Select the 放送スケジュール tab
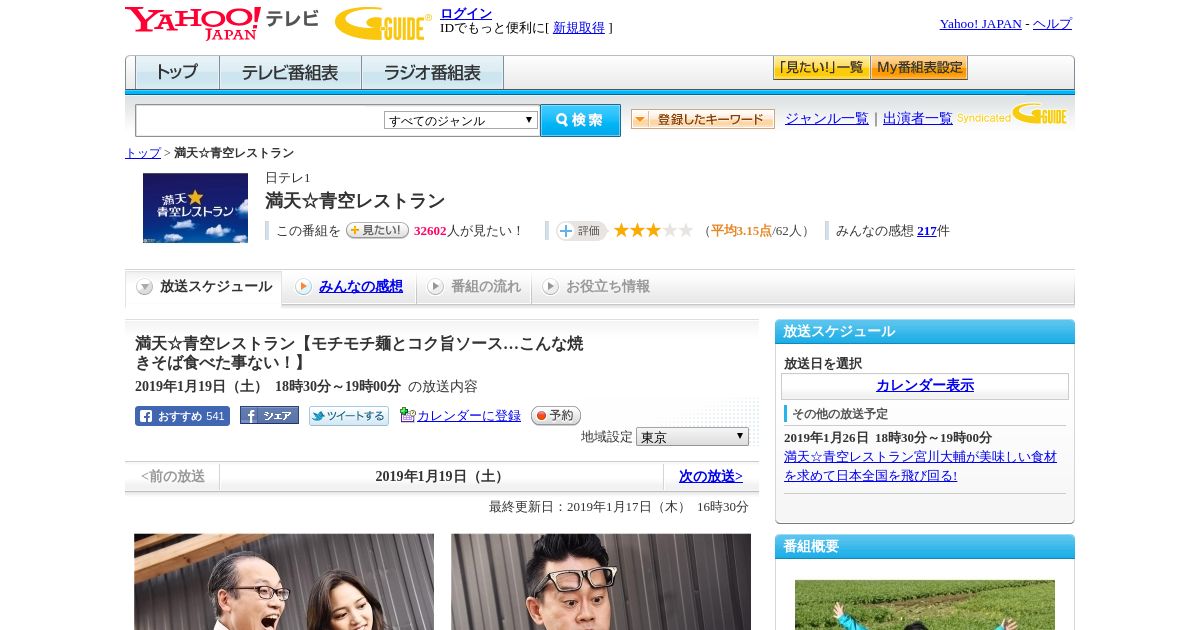The width and height of the screenshot is (1200, 630). point(204,287)
